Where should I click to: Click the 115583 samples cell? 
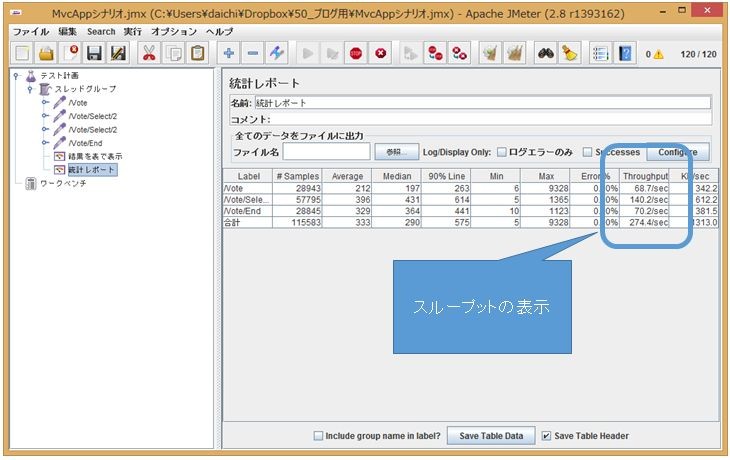297,223
